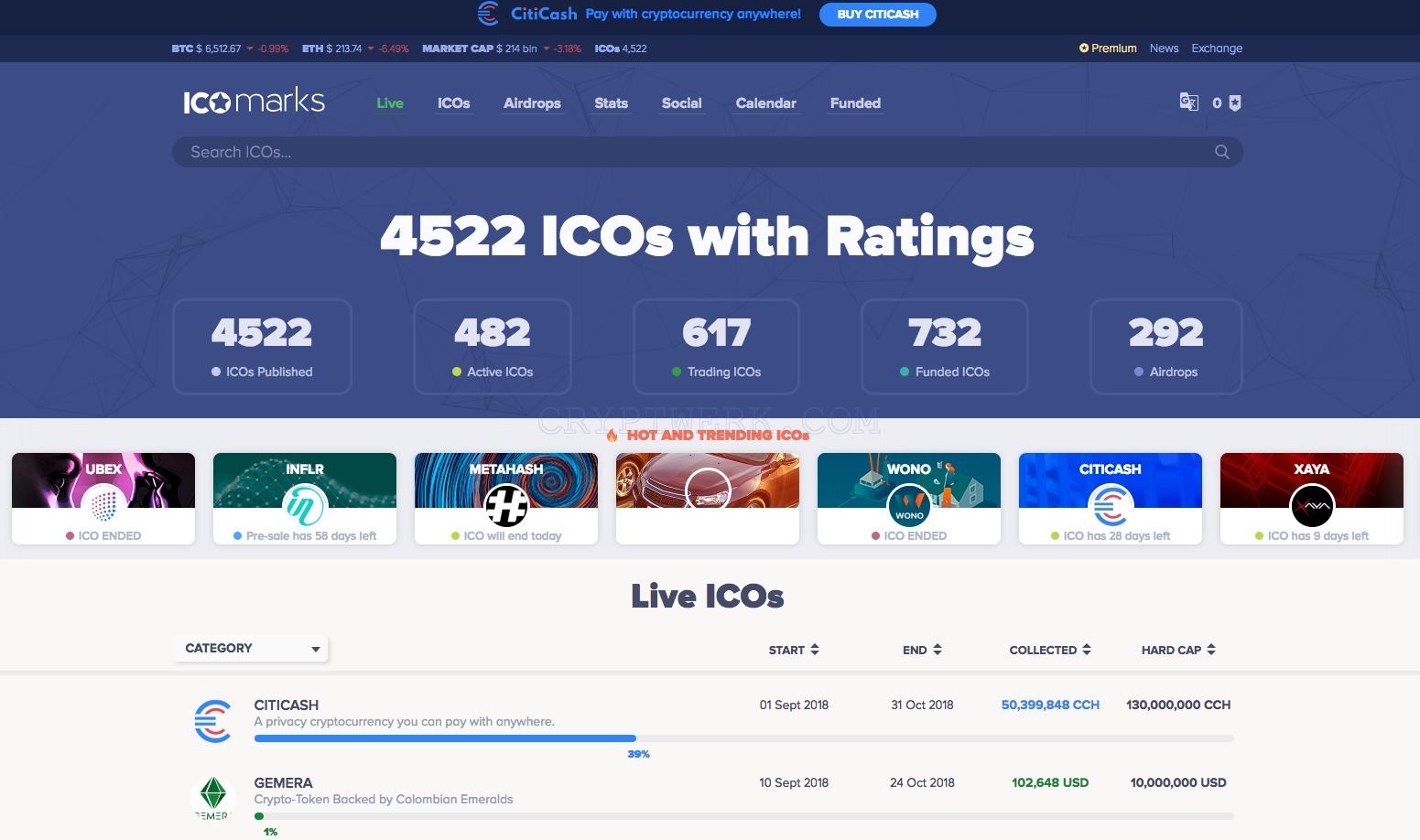This screenshot has height=840, width=1420.
Task: Open the Exchange link
Action: click(1217, 48)
